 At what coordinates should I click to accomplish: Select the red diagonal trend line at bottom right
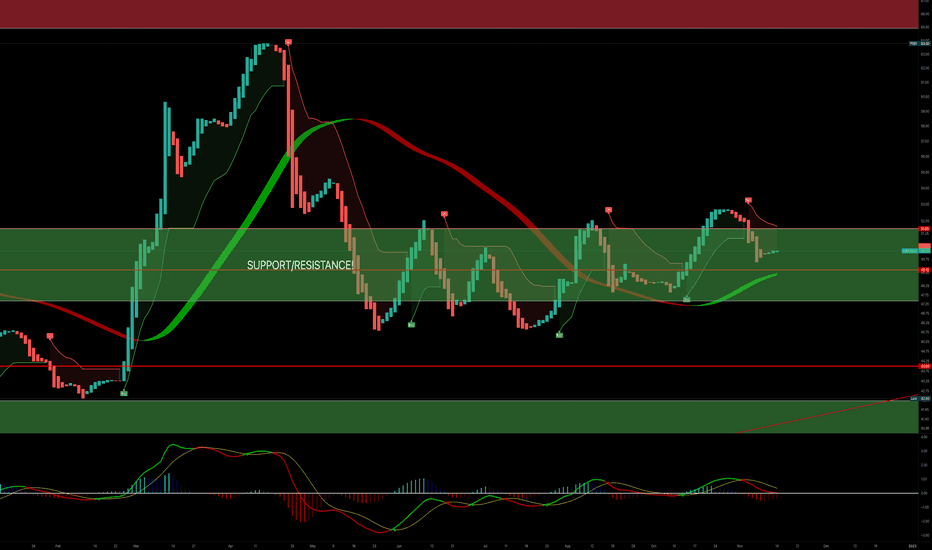tap(827, 414)
